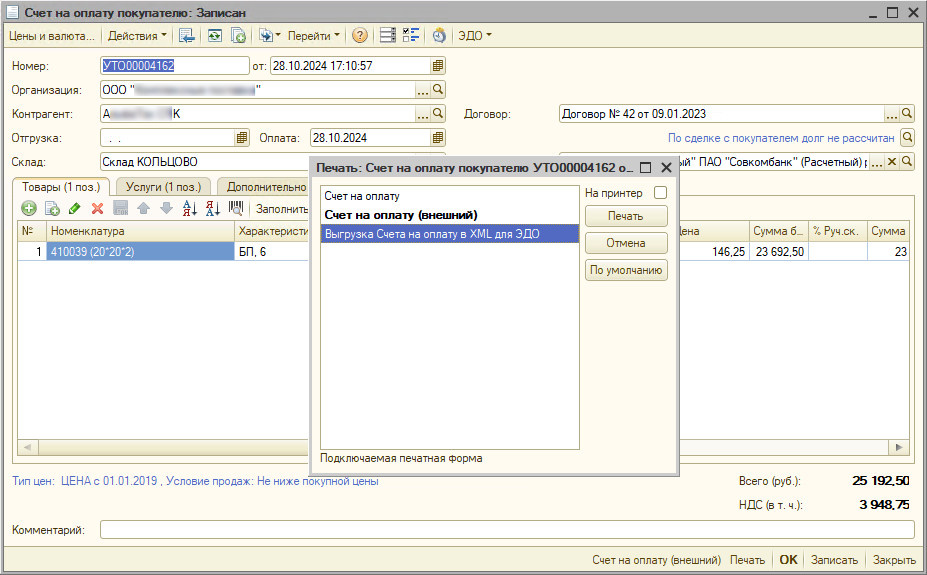Delete the row with the red cross icon

pyautogui.click(x=98, y=208)
